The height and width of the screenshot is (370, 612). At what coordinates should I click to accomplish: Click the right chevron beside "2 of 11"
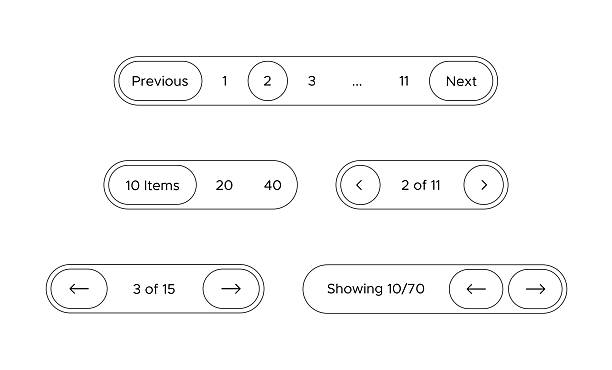484,185
